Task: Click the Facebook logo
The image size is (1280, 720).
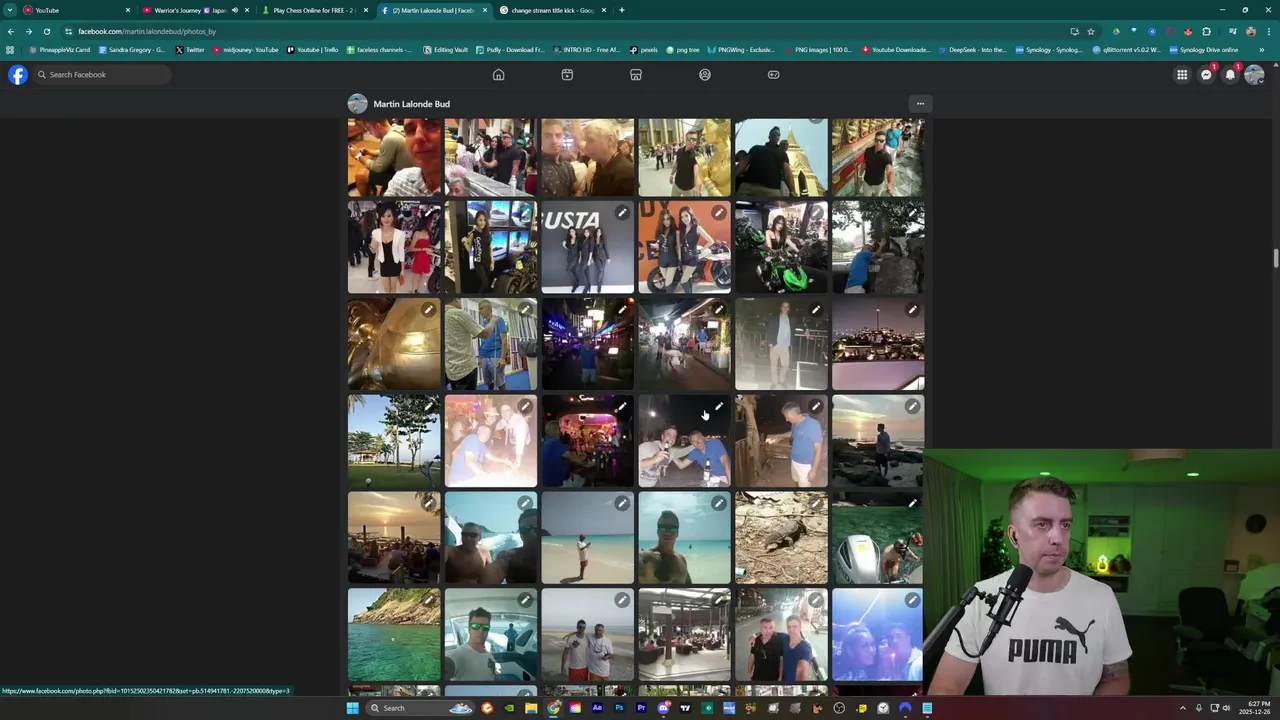Action: [18, 75]
